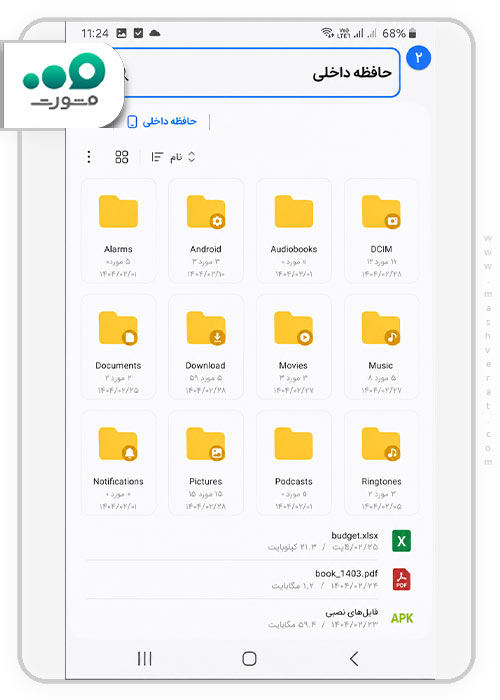Open the Alarms folder
The image size is (500, 700).
pos(118,230)
